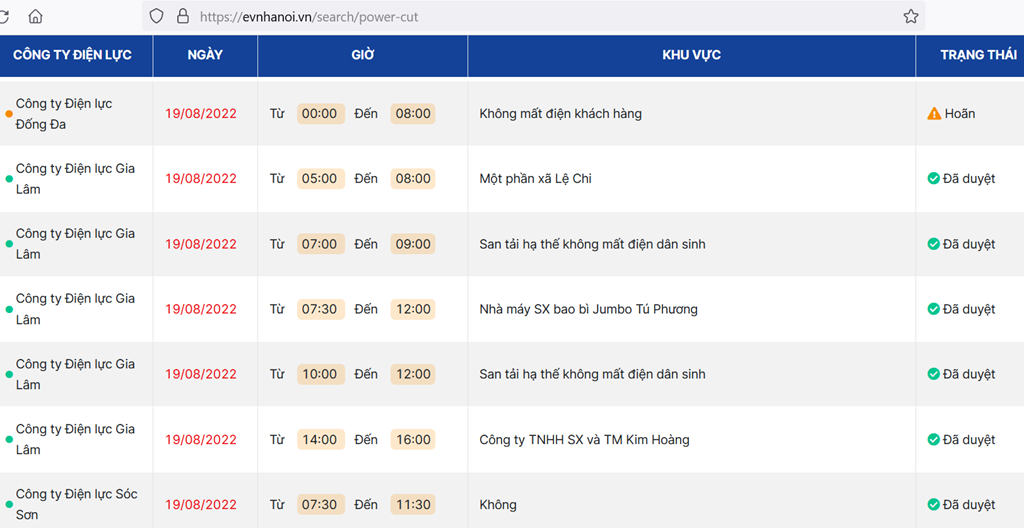
Task: Click the 00:00 start time badge
Action: [320, 114]
